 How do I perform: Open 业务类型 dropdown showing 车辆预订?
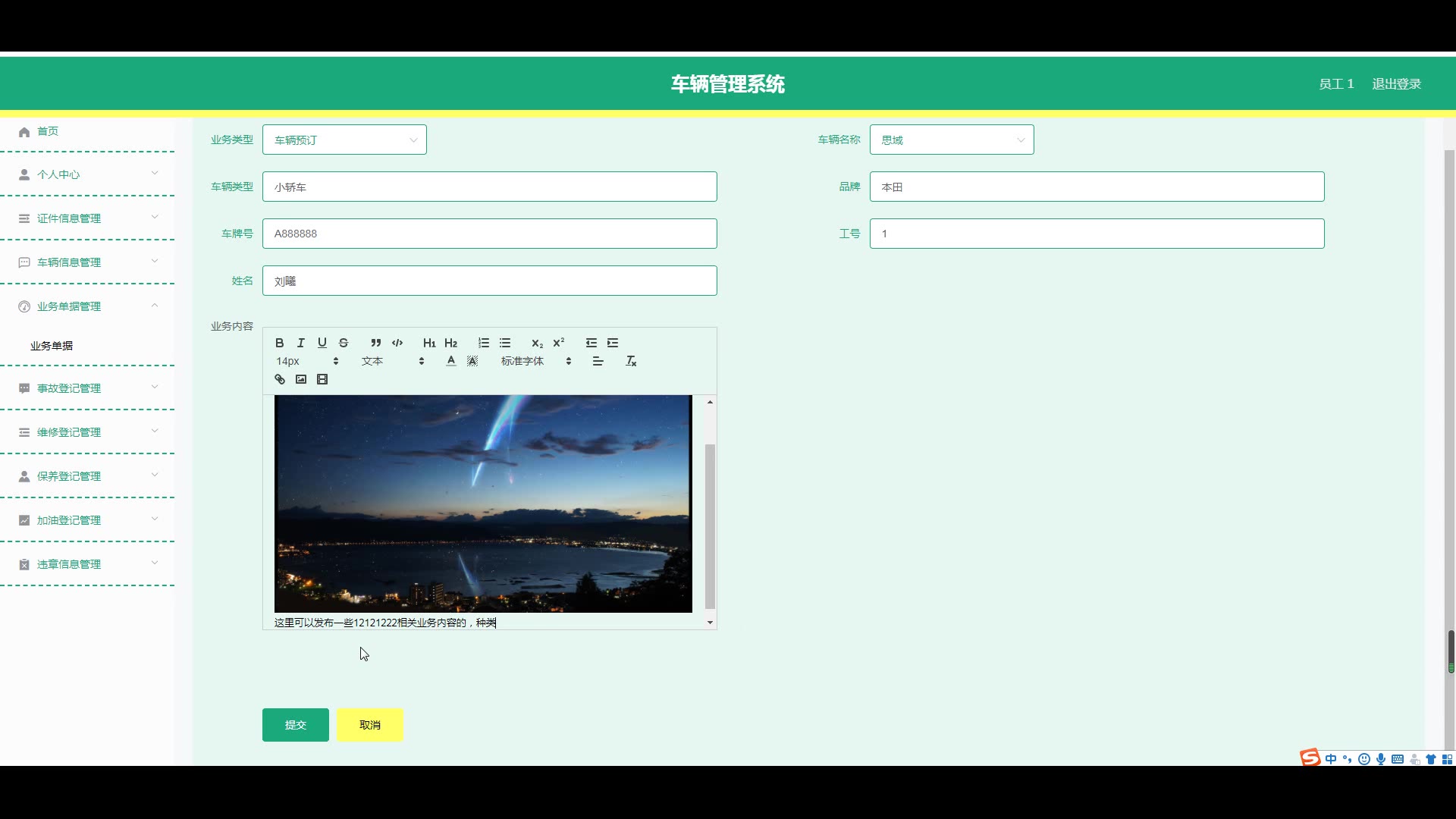coord(344,140)
